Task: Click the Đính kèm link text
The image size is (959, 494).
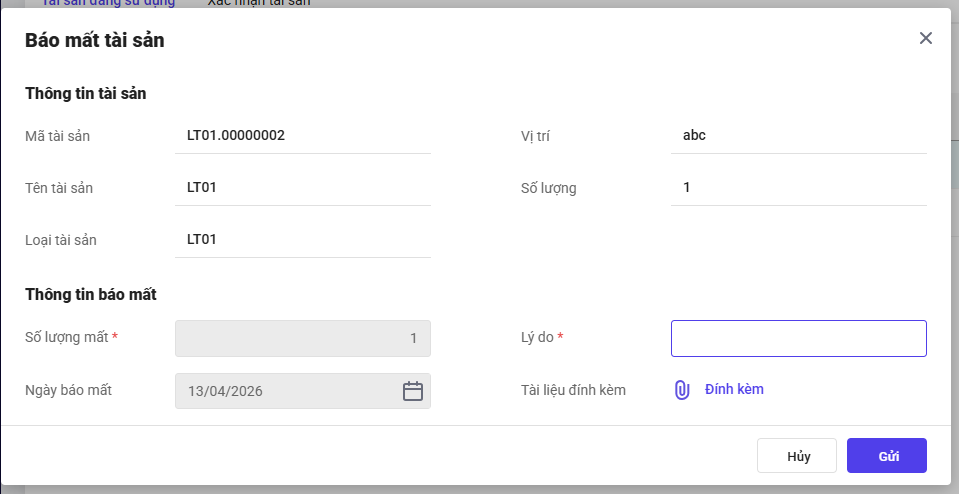Action: 734,390
